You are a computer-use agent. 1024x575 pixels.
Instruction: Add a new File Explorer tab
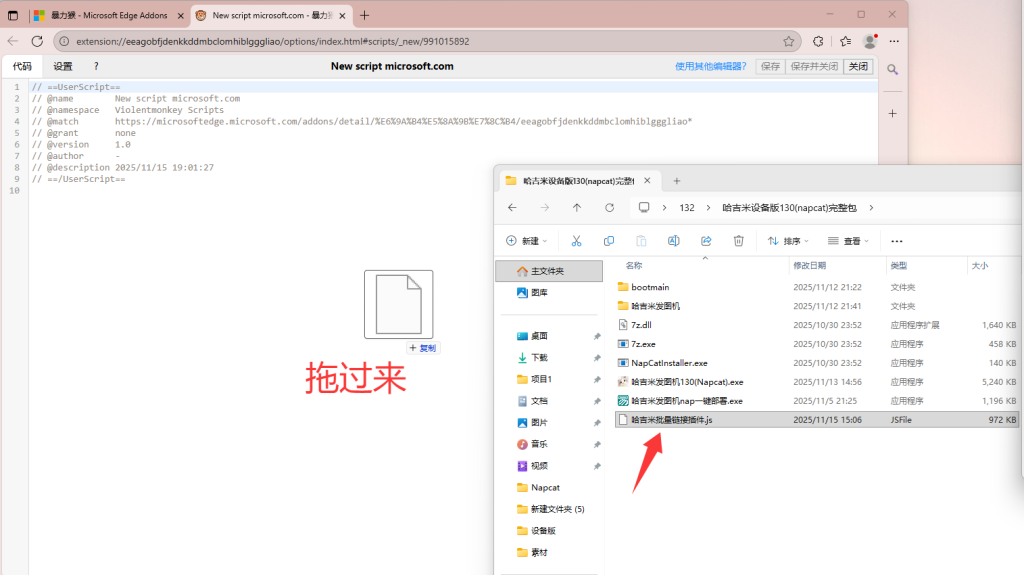(677, 181)
